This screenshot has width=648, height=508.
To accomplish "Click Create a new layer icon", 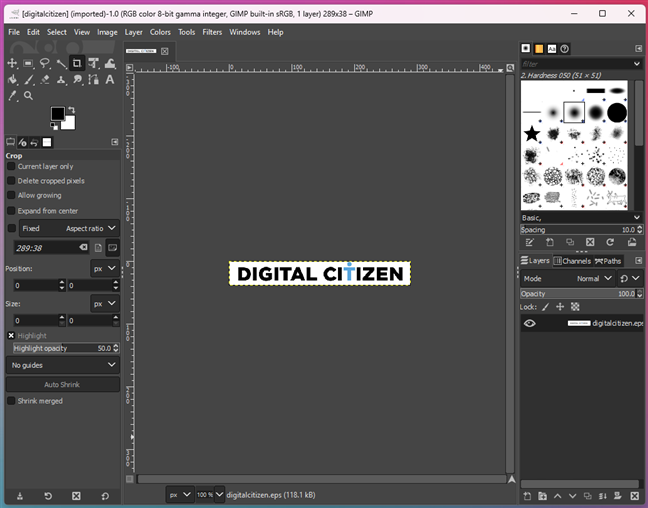I will (527, 496).
